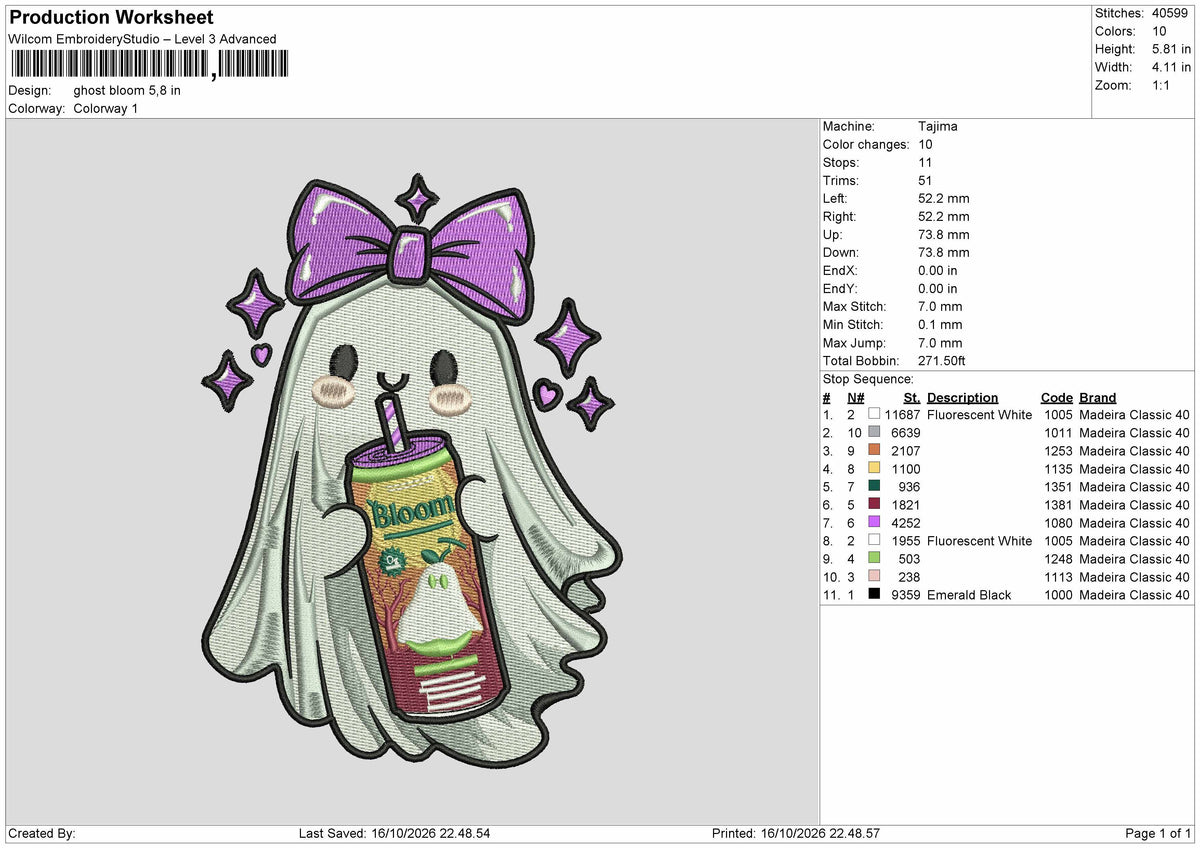The image size is (1200, 848).
Task: Click the stitch count 1955 in stop 8
Action: [905, 540]
